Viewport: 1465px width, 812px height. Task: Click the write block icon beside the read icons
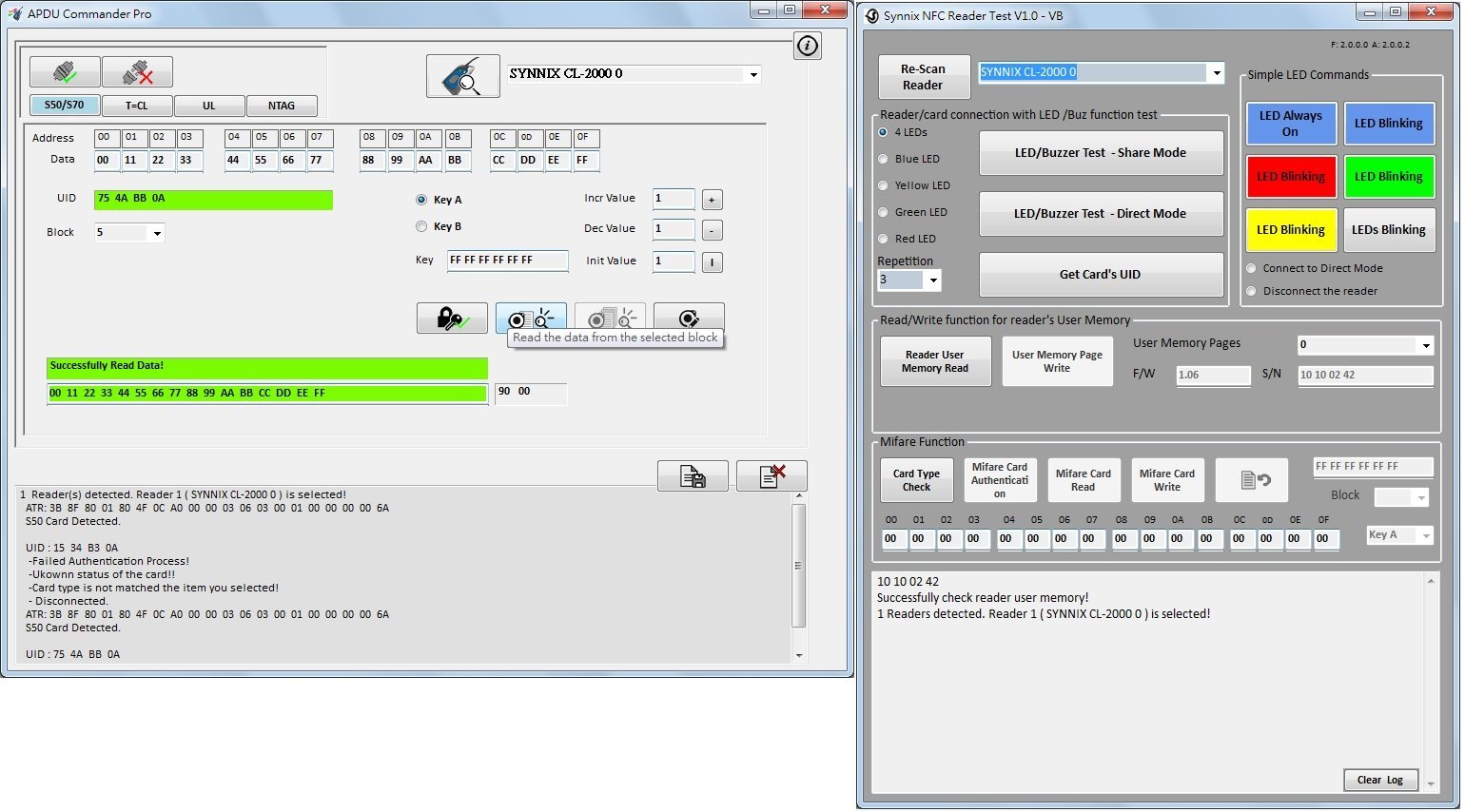[x=689, y=319]
